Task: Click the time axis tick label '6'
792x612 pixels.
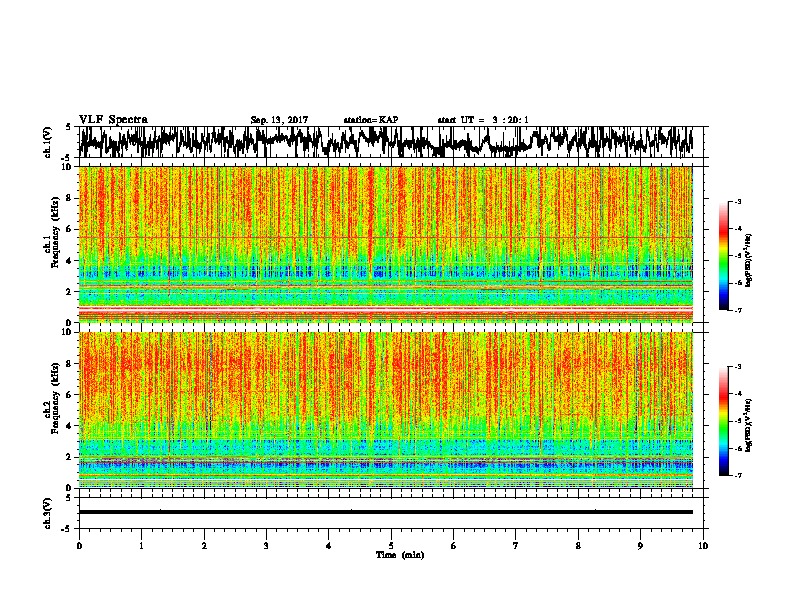Action: coord(453,546)
